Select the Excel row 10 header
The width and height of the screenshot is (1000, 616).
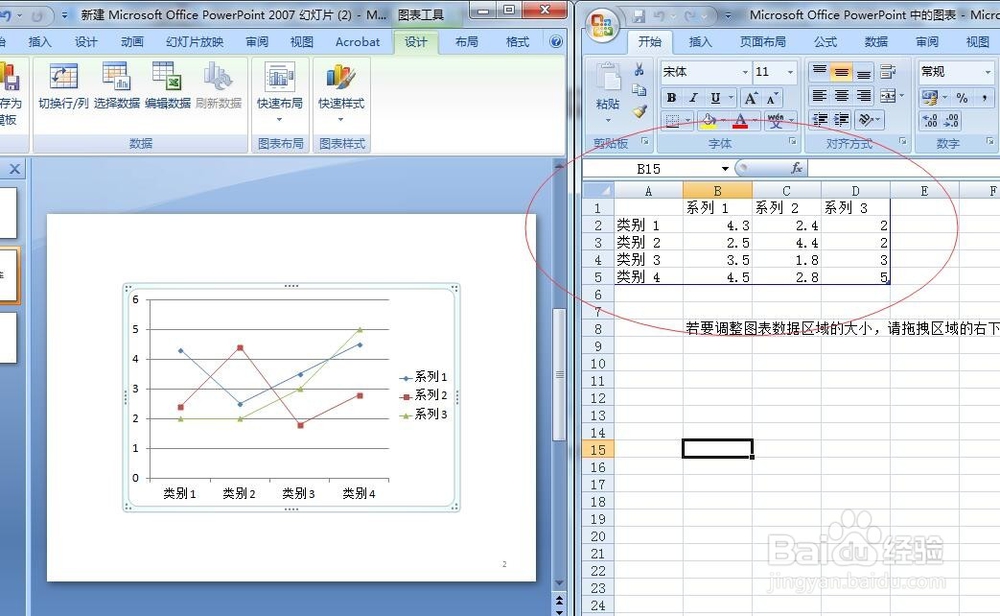coord(598,363)
